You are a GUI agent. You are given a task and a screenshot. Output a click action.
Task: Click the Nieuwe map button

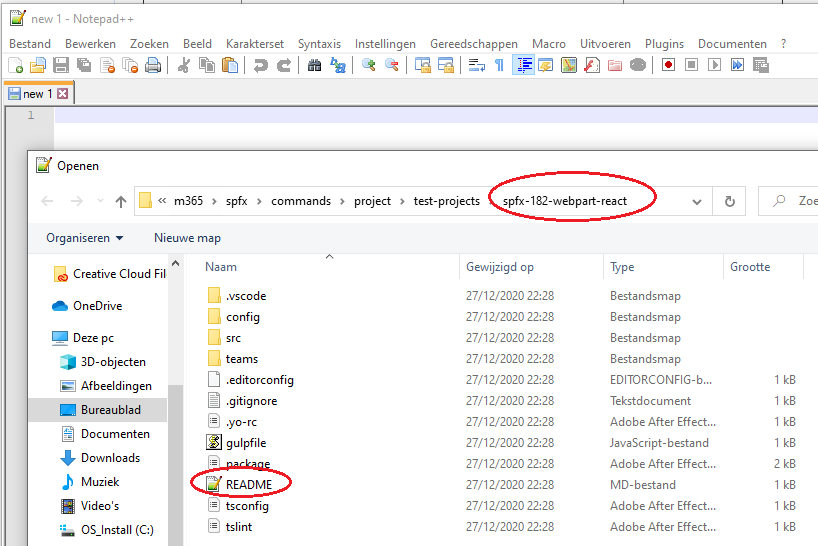click(187, 238)
